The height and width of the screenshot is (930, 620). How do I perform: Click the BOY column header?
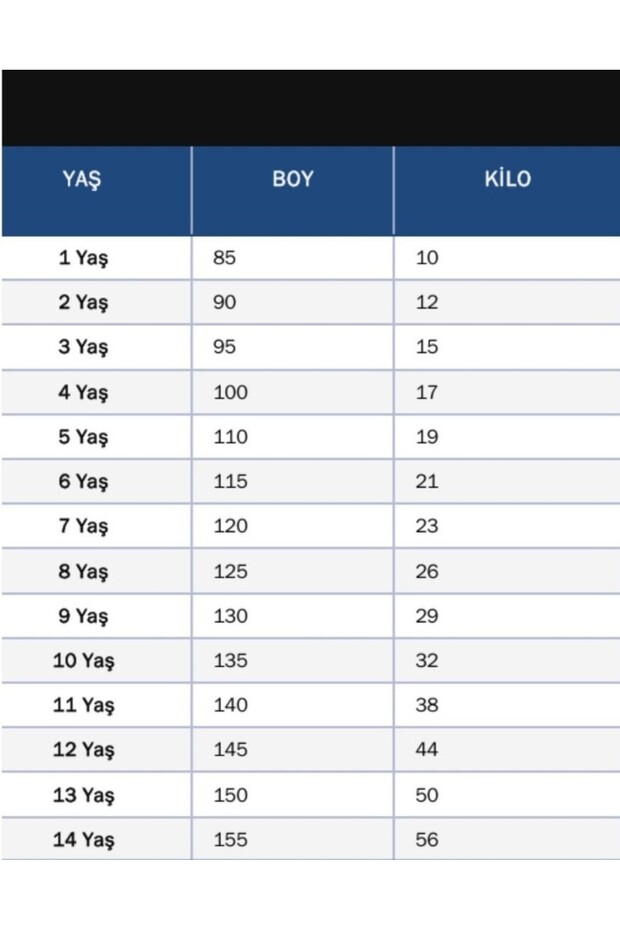tap(292, 180)
